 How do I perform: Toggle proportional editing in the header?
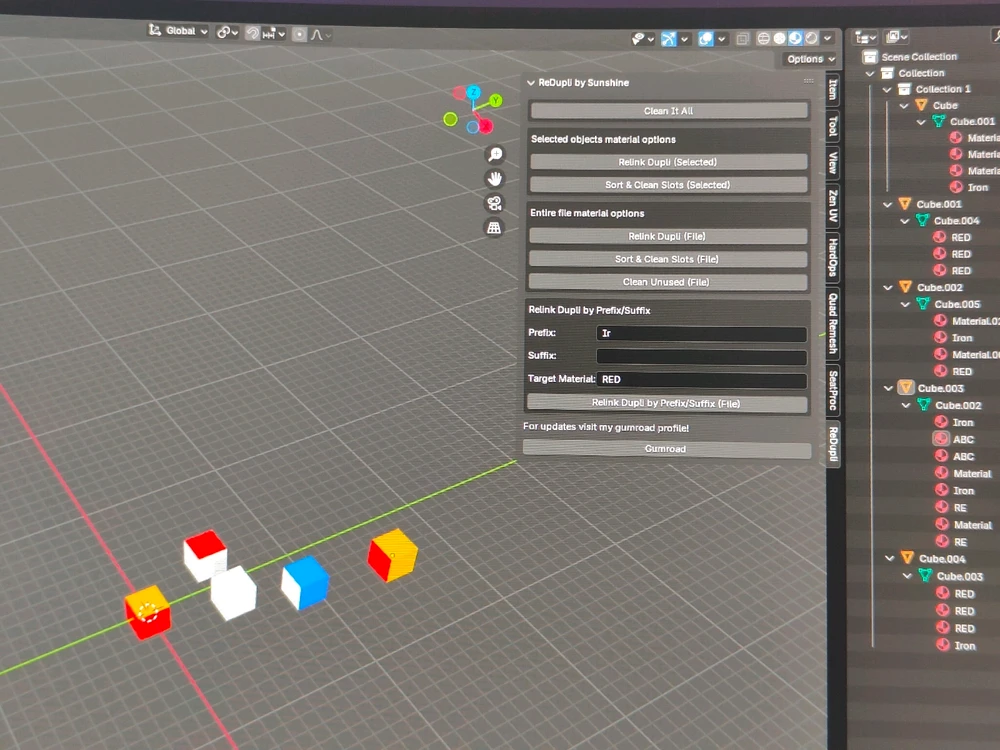coord(299,33)
